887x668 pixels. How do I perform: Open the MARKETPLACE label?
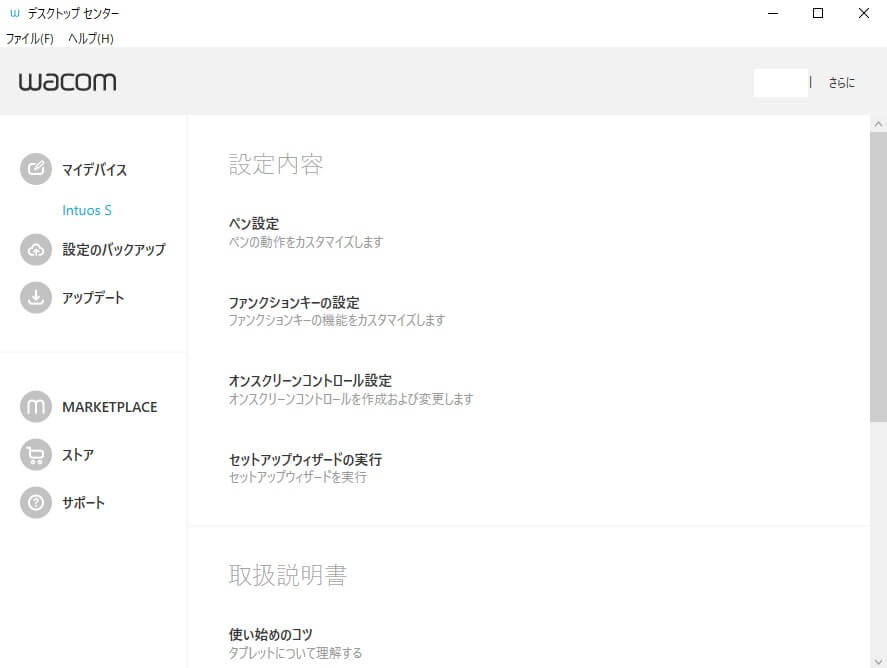(110, 407)
